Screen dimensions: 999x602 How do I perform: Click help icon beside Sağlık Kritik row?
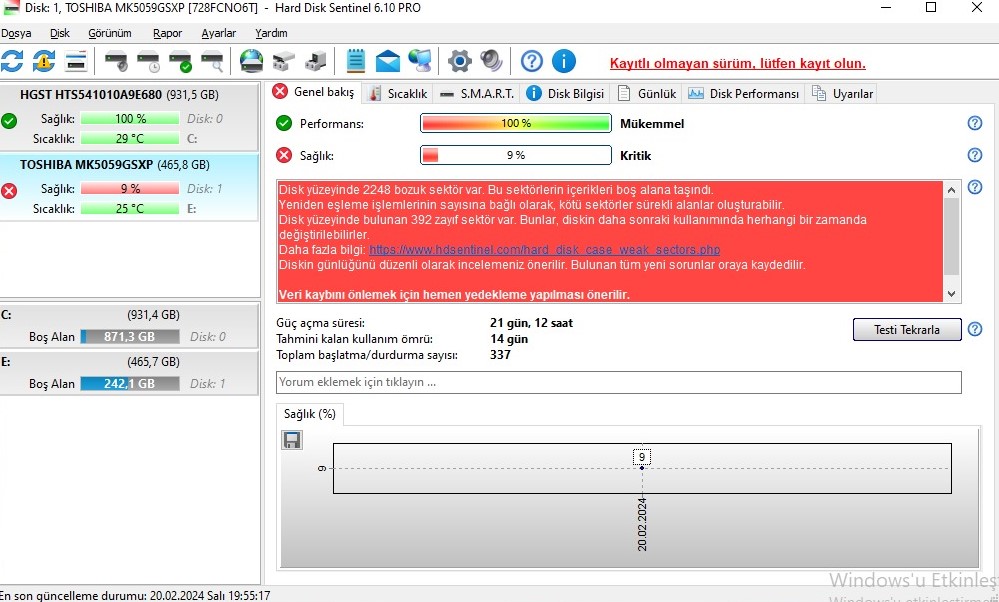[975, 155]
